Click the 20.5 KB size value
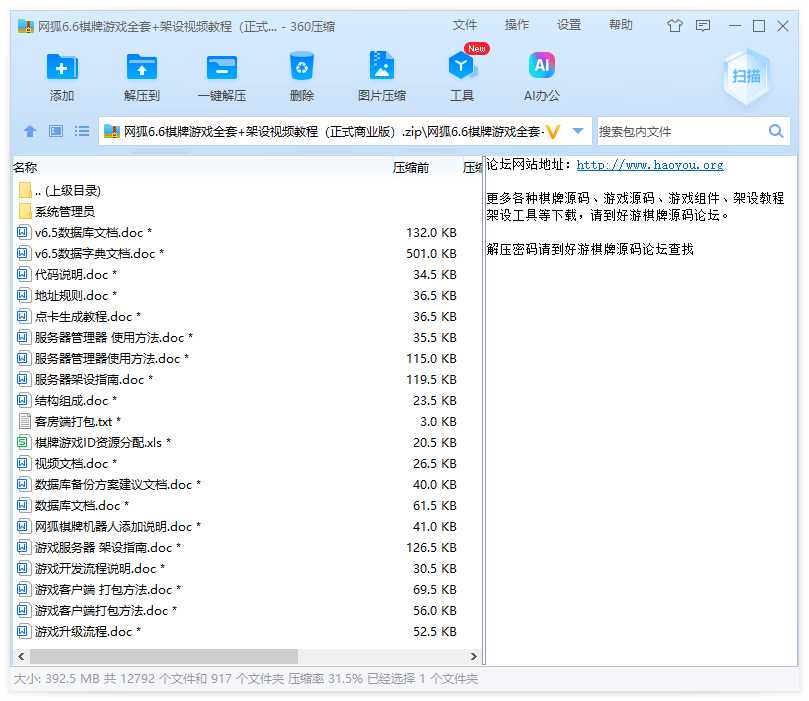 coord(435,443)
